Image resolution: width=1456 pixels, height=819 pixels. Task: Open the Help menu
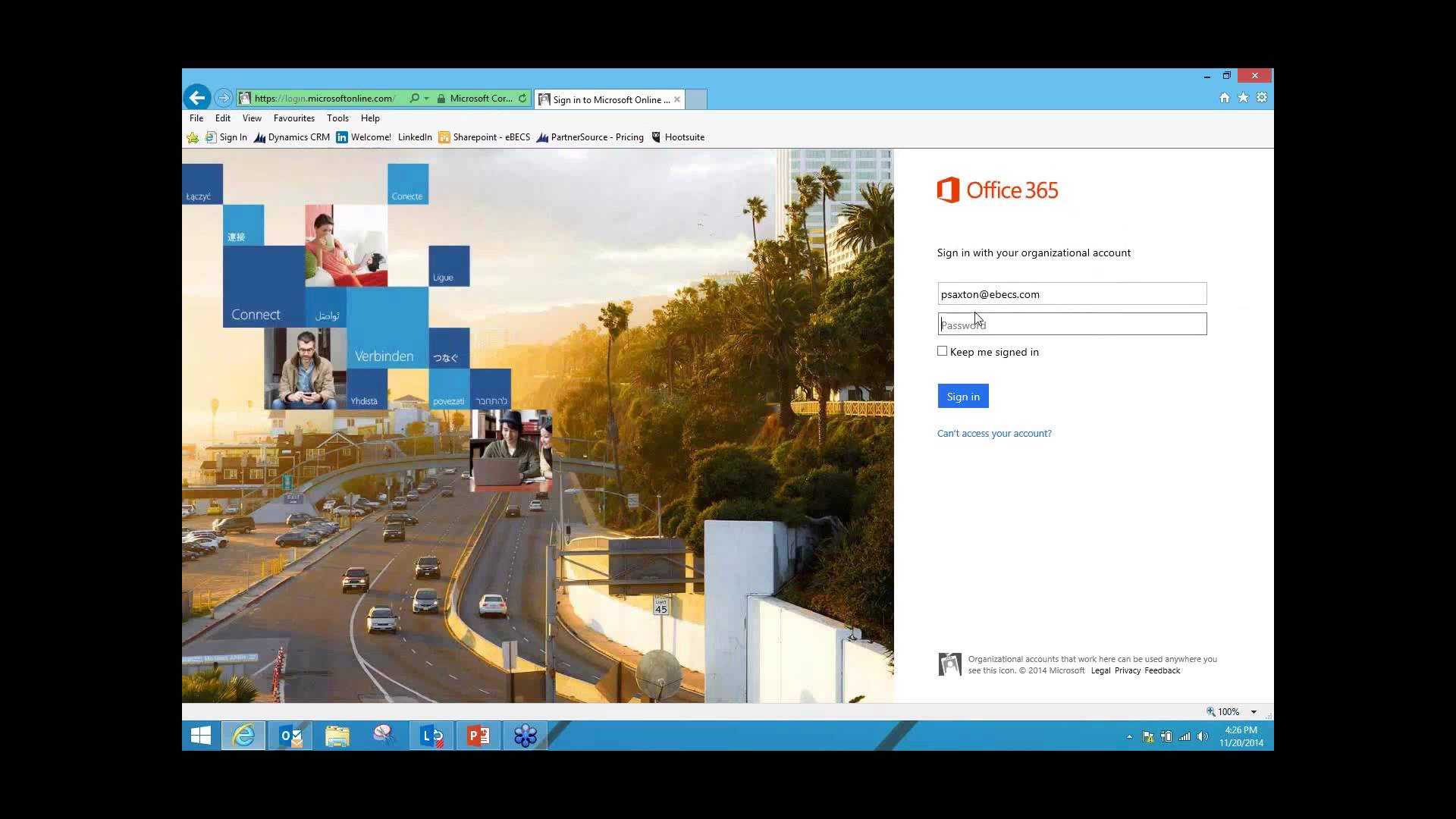370,118
